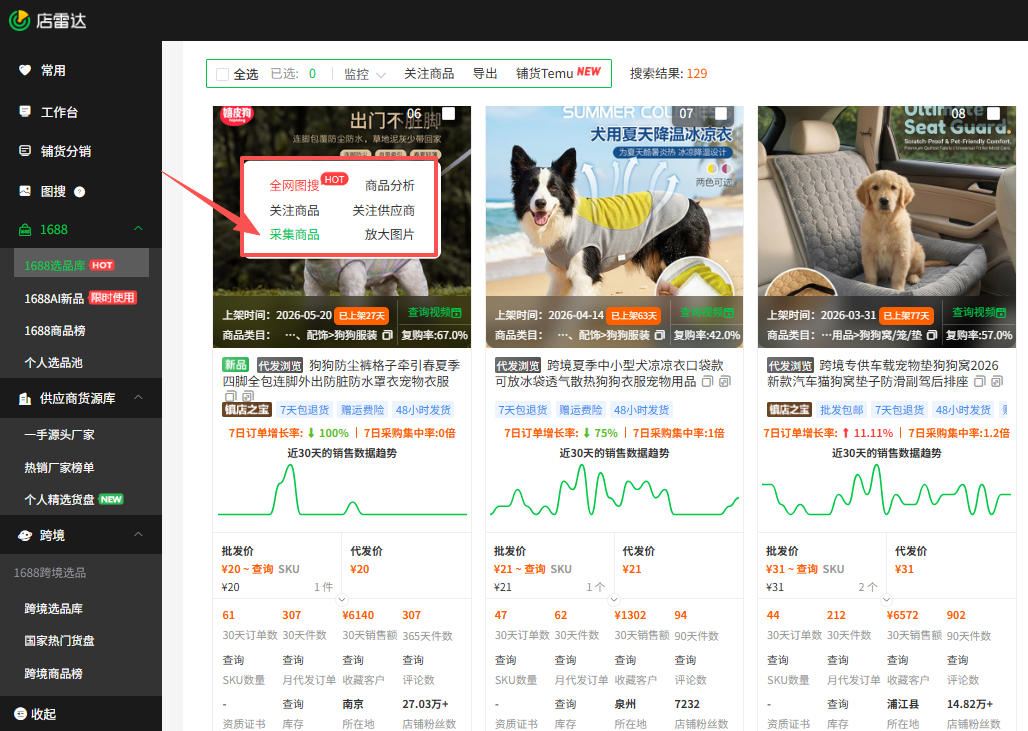Open 个人选品池 in the sidebar
Image resolution: width=1028 pixels, height=731 pixels.
point(53,363)
